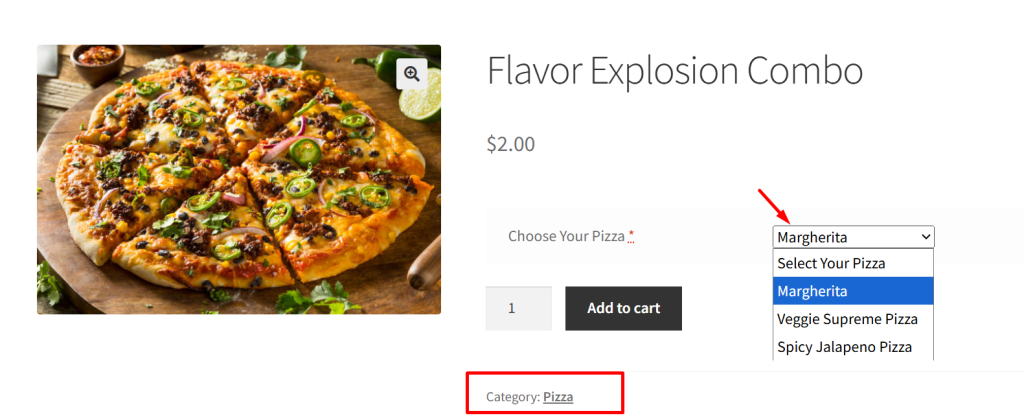Screen dimensions: 1024x420
Task: Click the dropdown chevron arrow of pizza selector
Action: pos(926,238)
